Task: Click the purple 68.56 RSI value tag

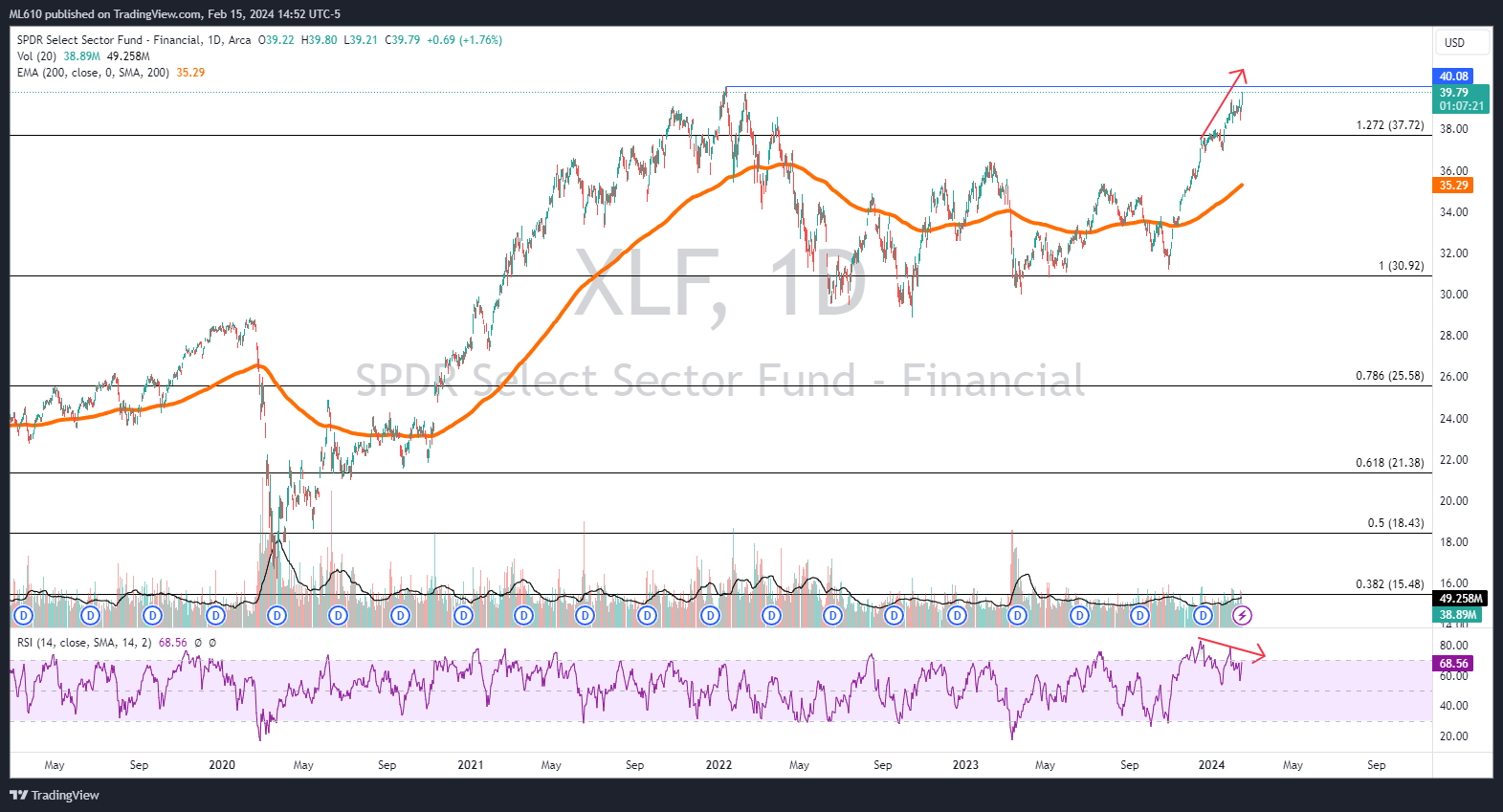Action: click(x=1452, y=664)
